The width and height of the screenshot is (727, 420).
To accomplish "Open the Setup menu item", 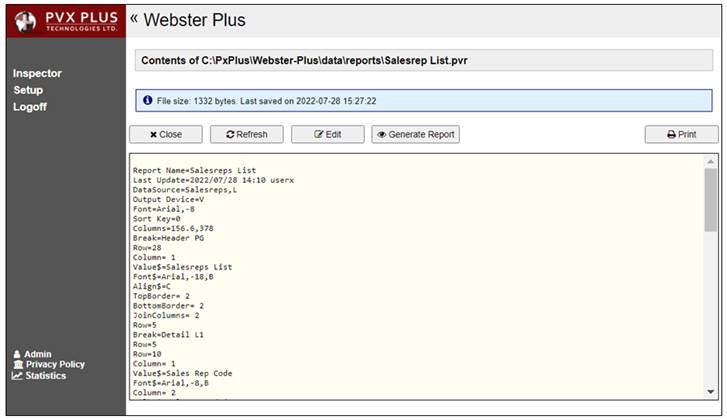I will click(x=28, y=90).
